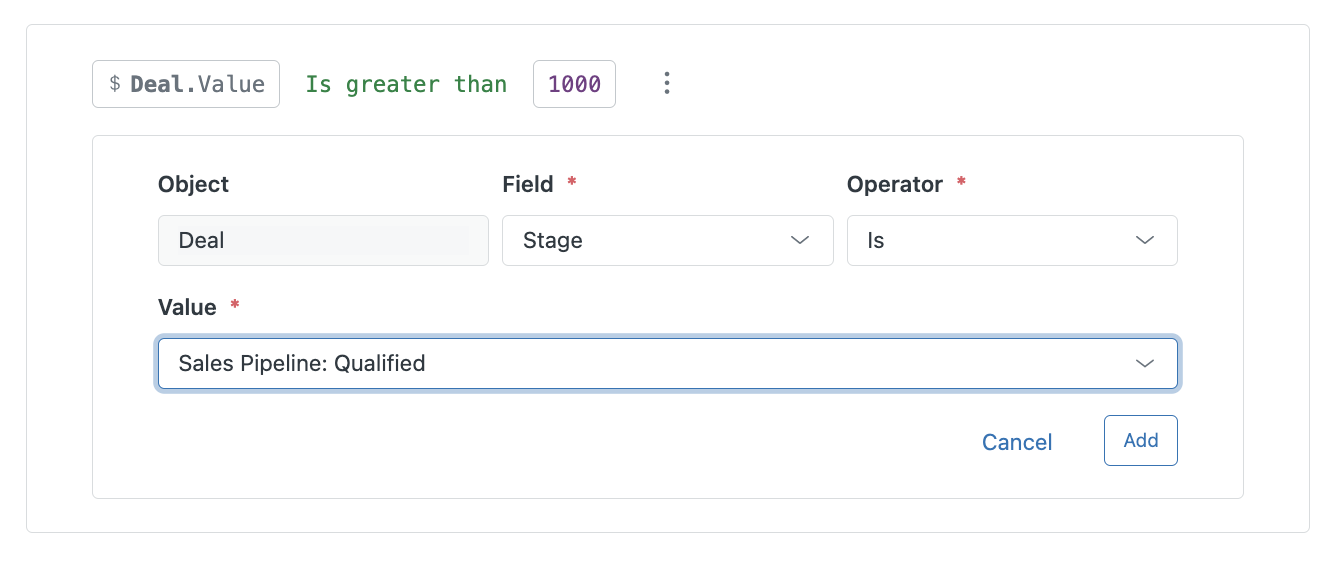Click the disabled Deal object field
The width and height of the screenshot is (1336, 564).
point(323,241)
